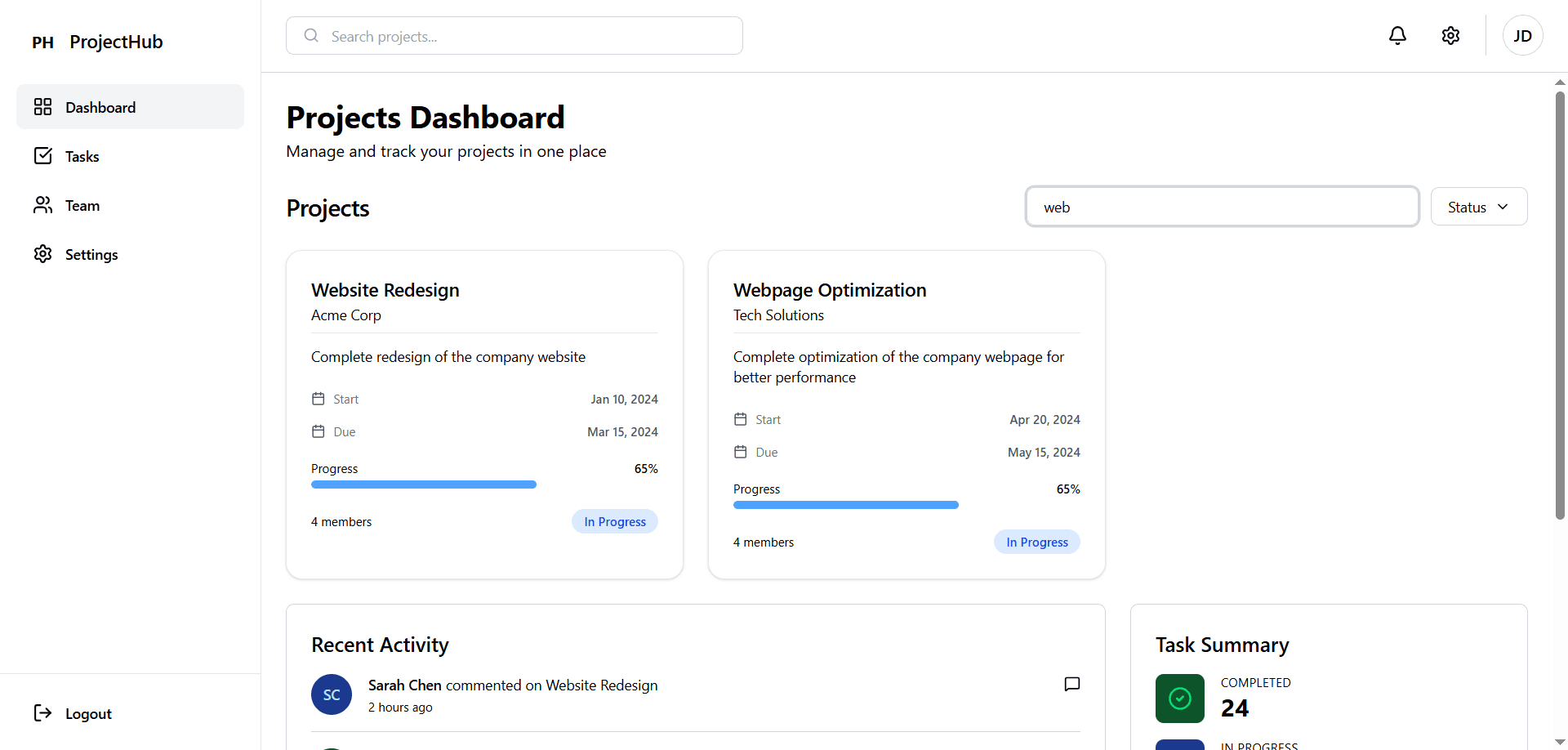Click Start calendar icon in Website Redesign

pos(318,399)
